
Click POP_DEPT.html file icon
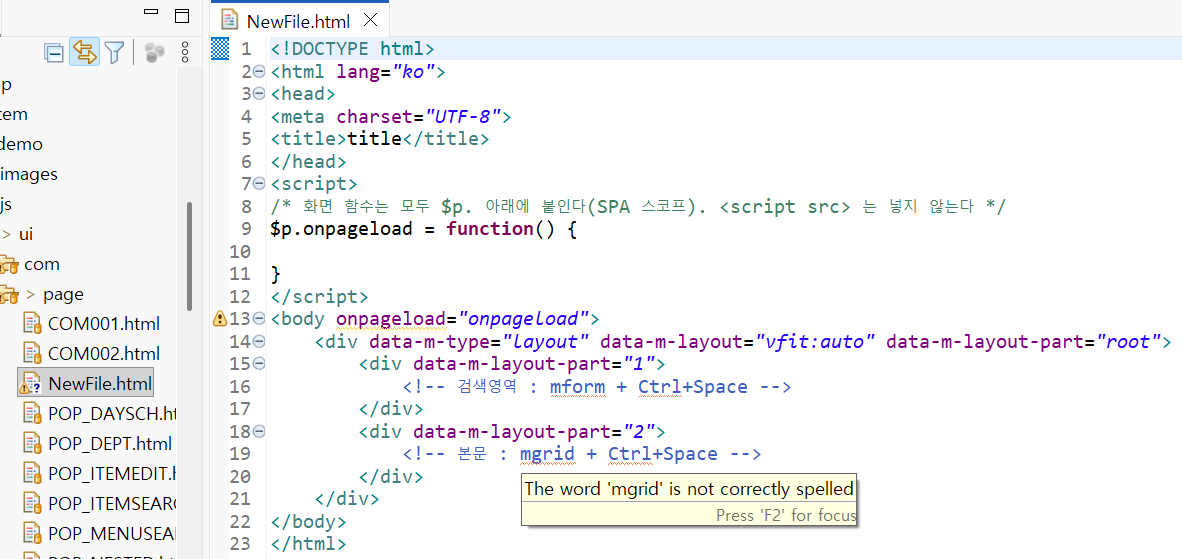[32, 444]
